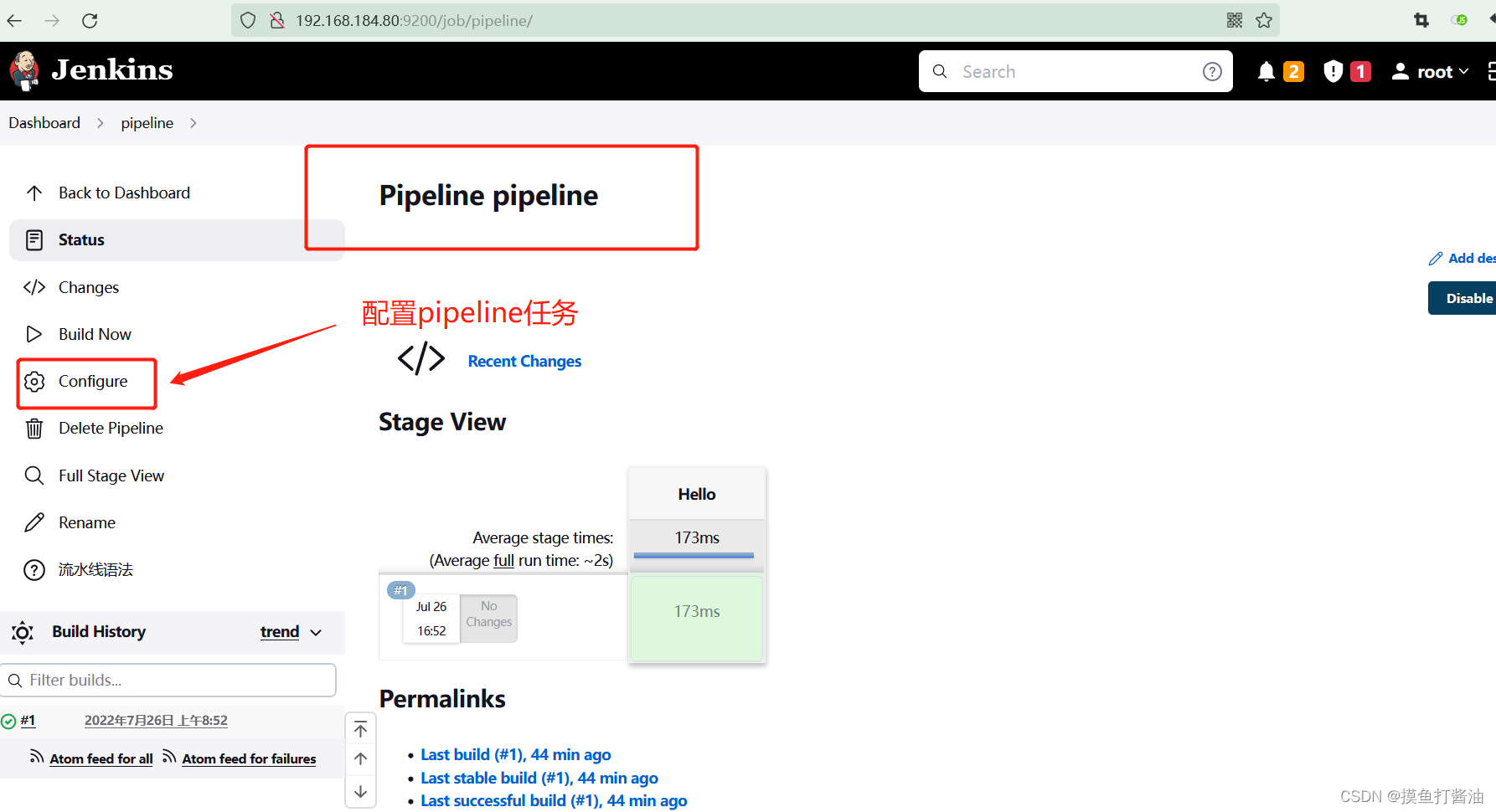The image size is (1496, 812).
Task: Click the Atom feed for all RSS icon
Action: click(x=37, y=757)
